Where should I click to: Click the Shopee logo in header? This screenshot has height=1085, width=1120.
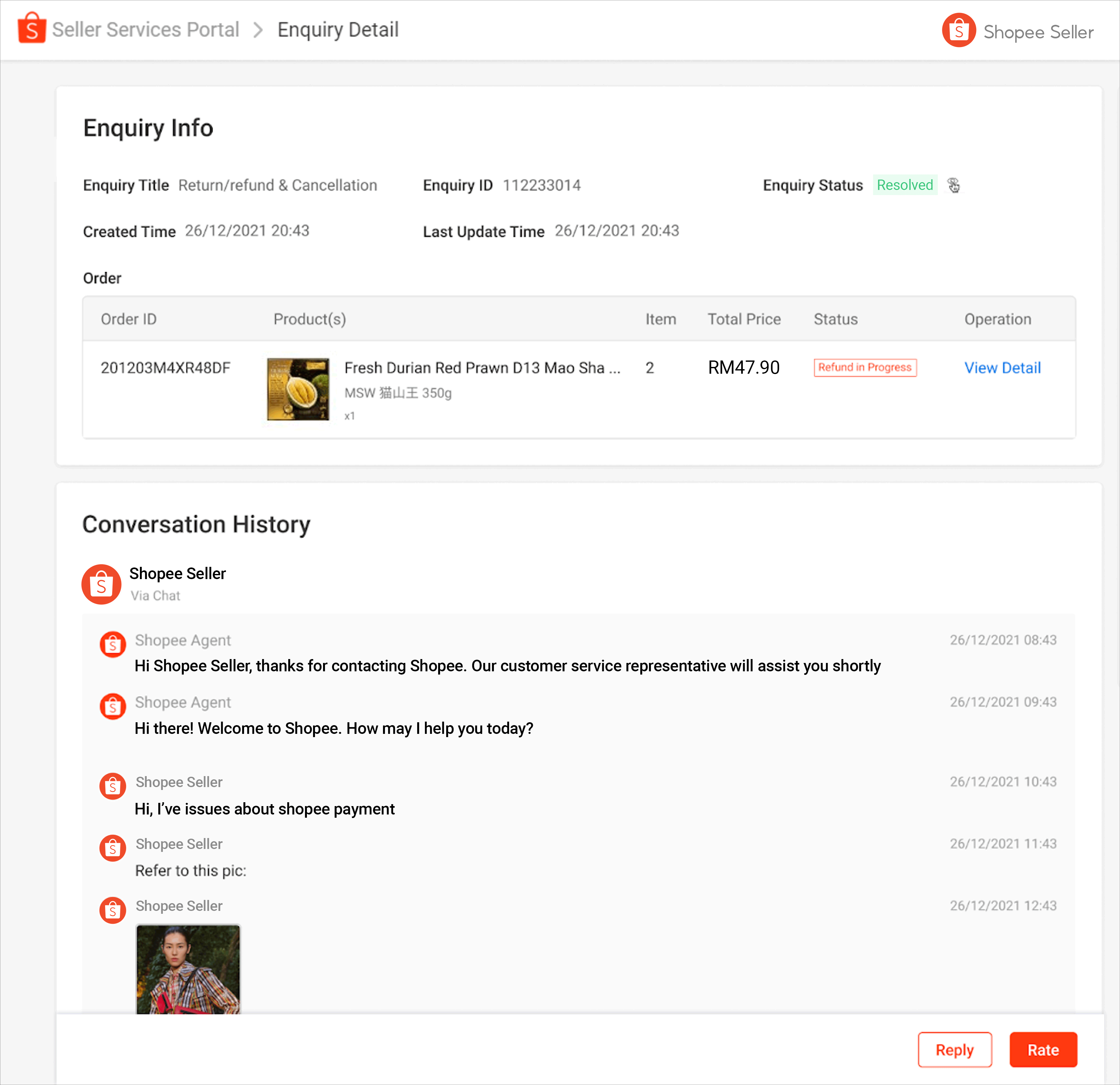(x=31, y=28)
